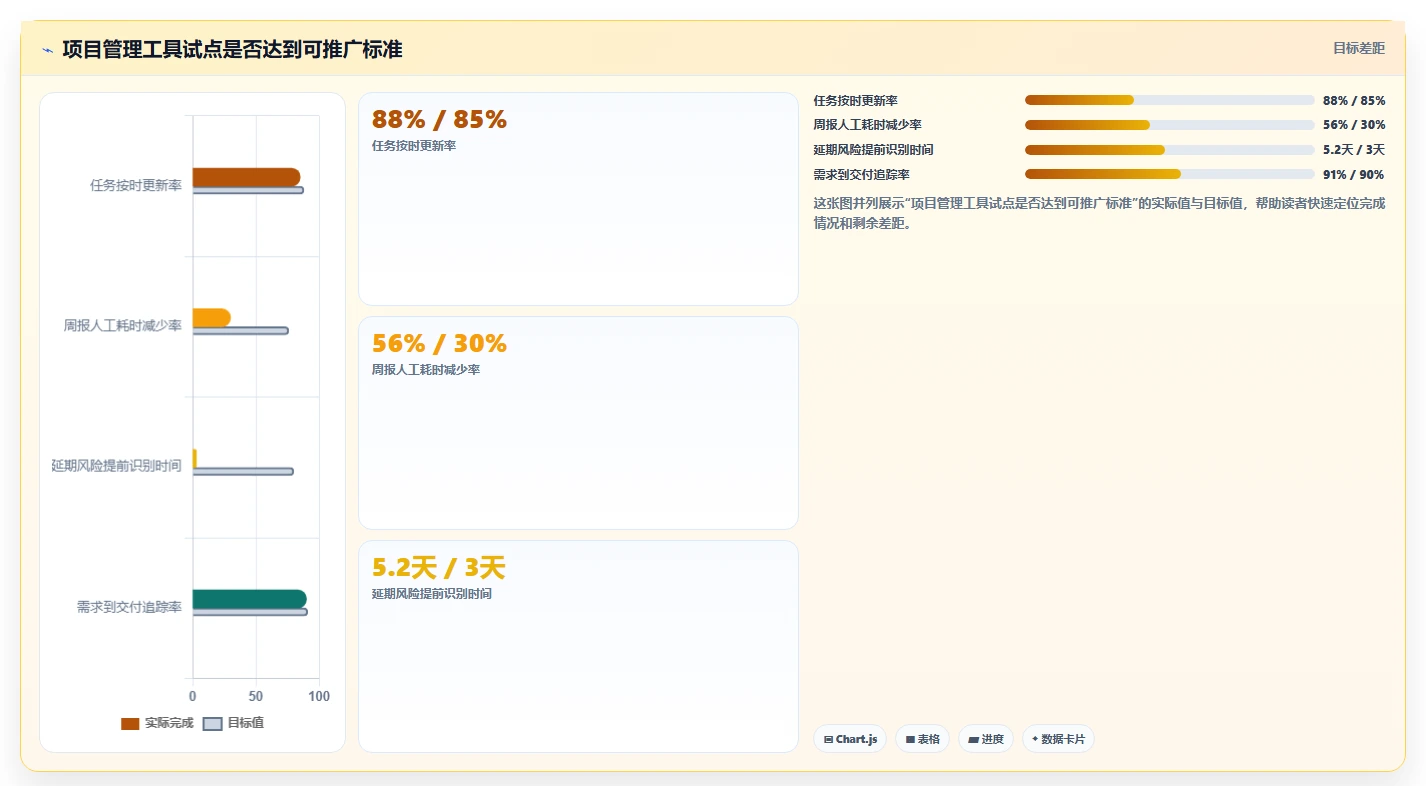Click the green actual bar for 需求到交付追踪率

(249, 599)
